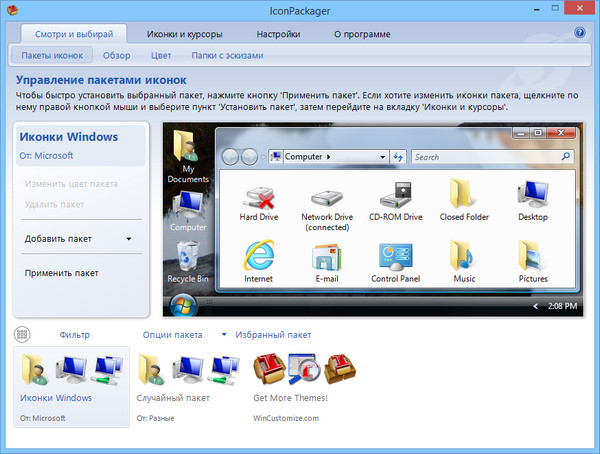Viewport: 600px width, 454px height.
Task: Open the О программе tab
Action: [x=362, y=34]
